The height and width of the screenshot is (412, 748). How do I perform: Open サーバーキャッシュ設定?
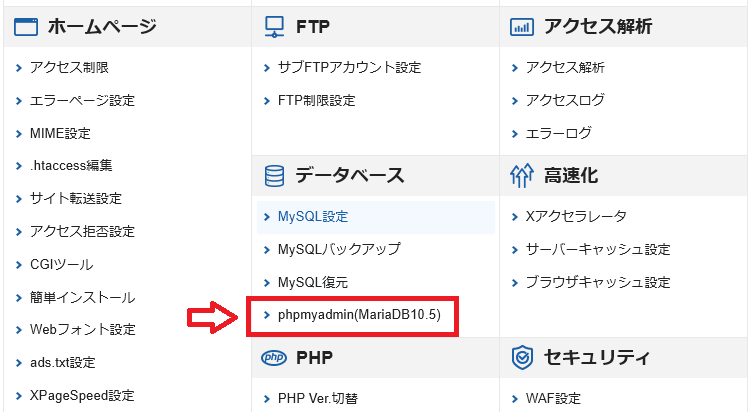(598, 249)
